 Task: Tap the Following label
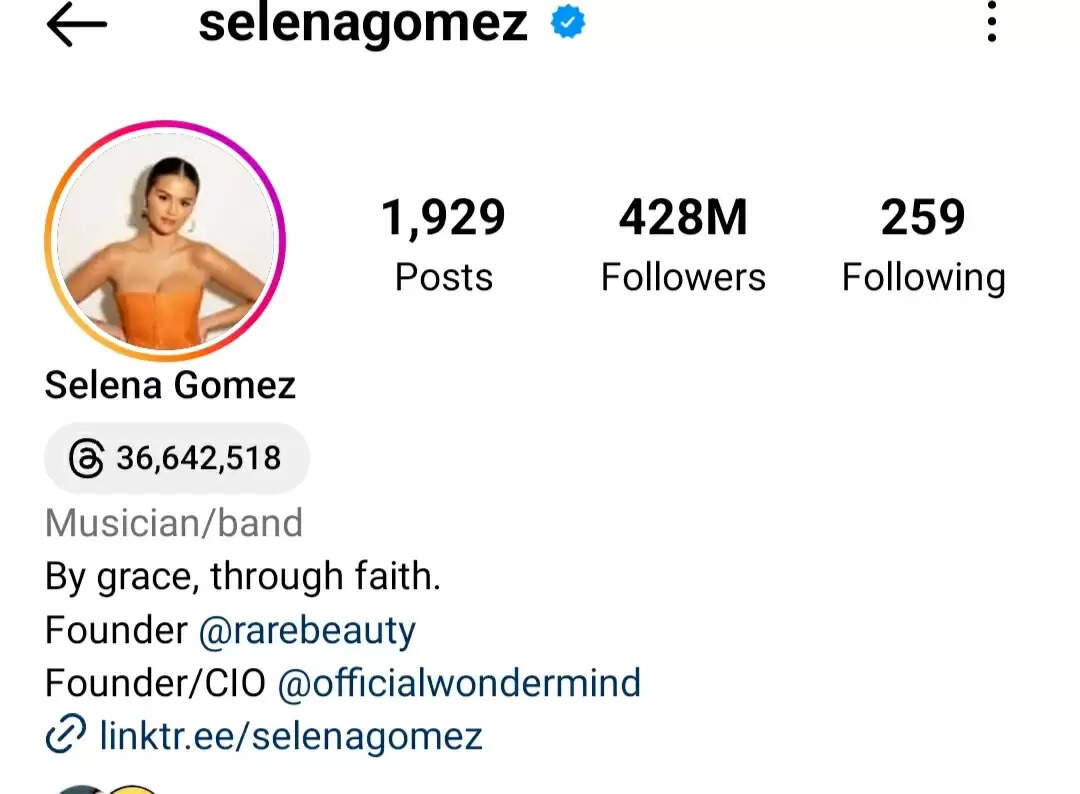924,279
